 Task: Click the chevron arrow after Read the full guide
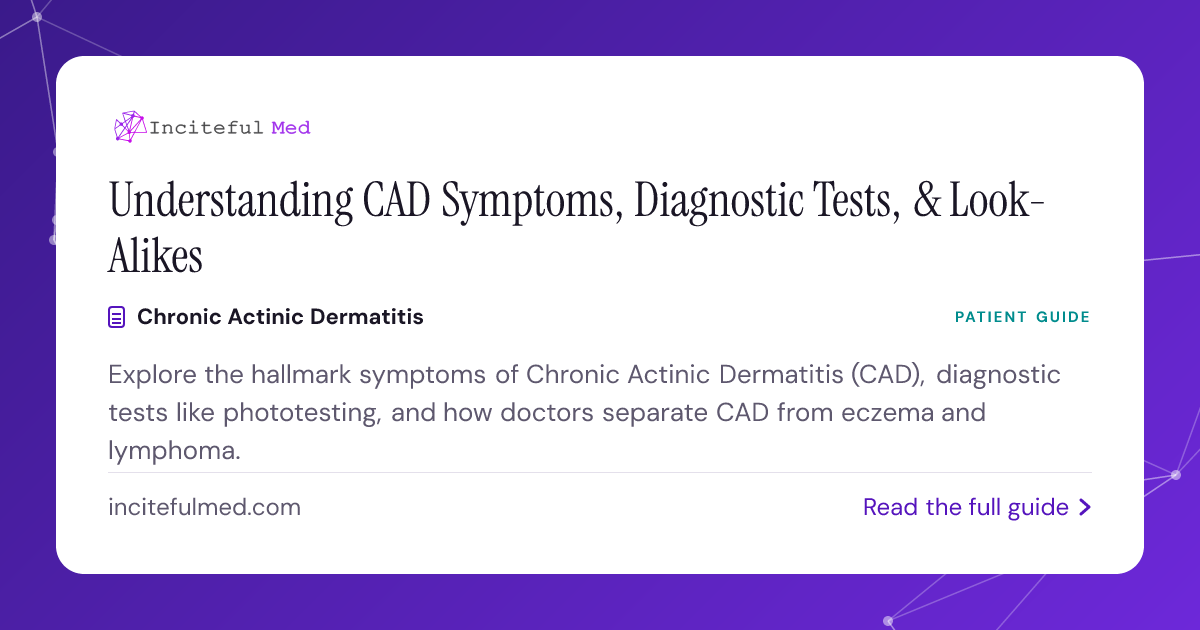tap(1085, 508)
